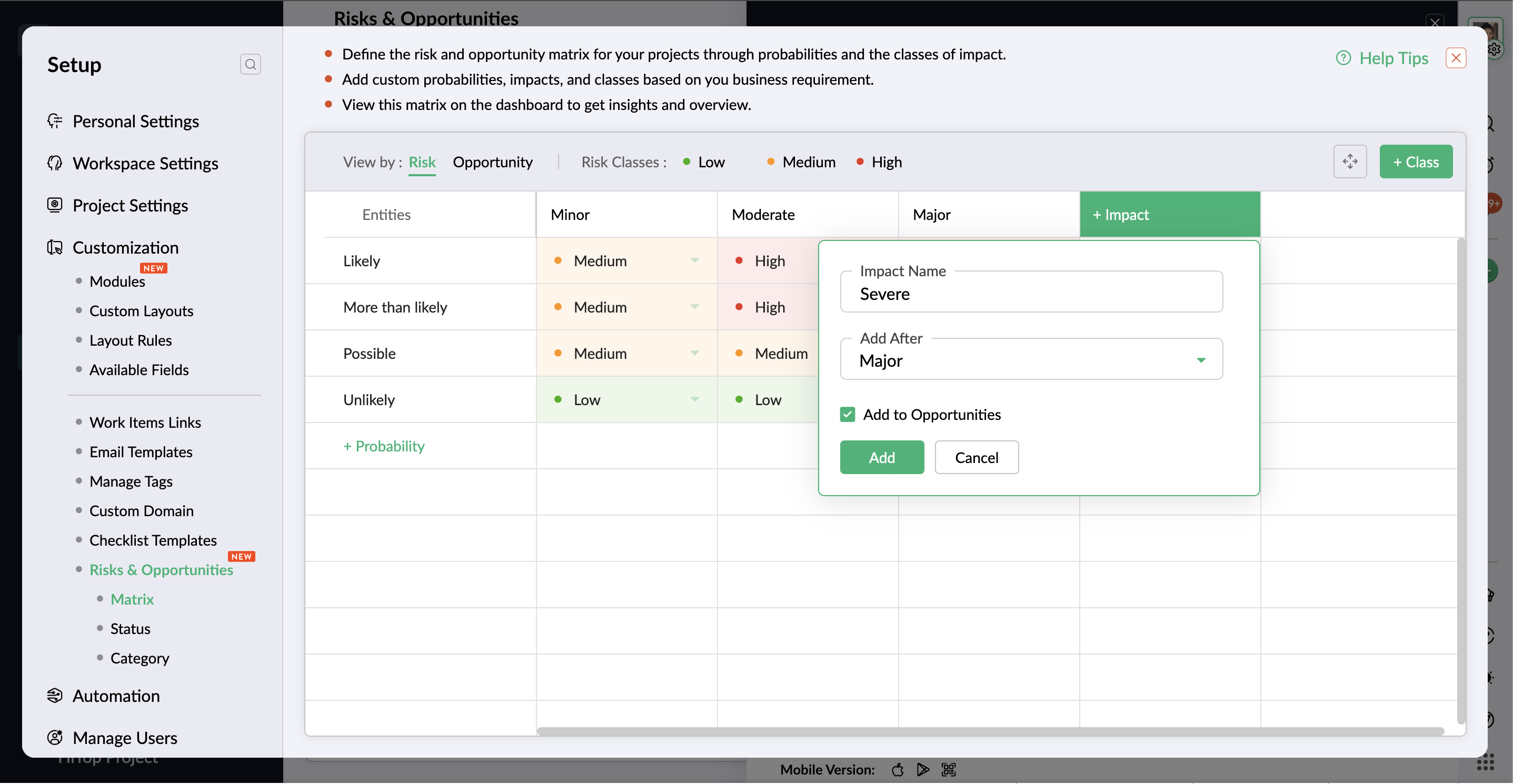Click the Automation icon in sidebar
Viewport: 1513px width, 784px height.
coord(55,696)
